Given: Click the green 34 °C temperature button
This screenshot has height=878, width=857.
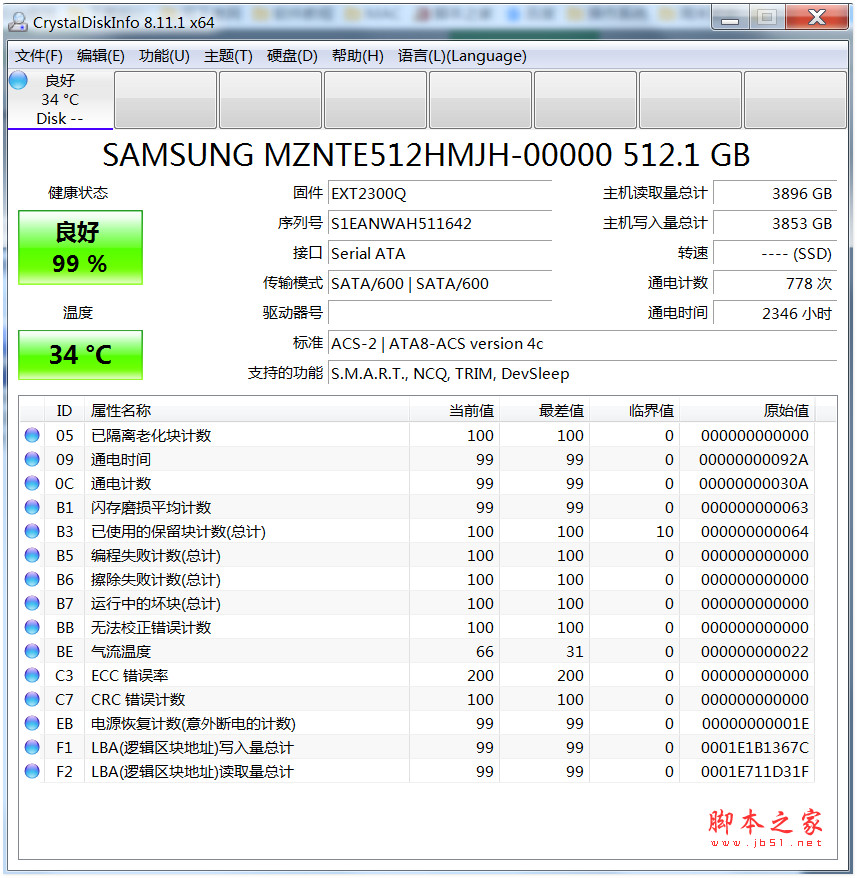Looking at the screenshot, I should coord(80,355).
